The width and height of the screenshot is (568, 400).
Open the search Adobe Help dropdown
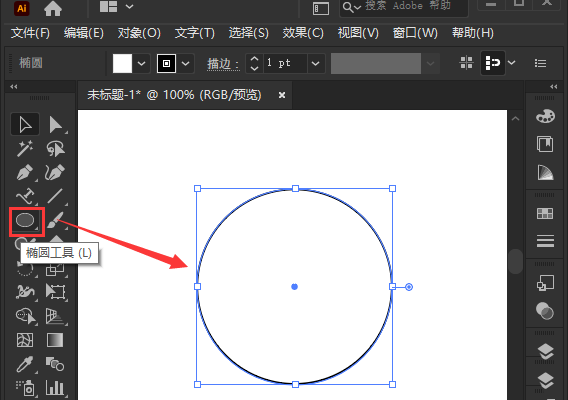pos(352,7)
